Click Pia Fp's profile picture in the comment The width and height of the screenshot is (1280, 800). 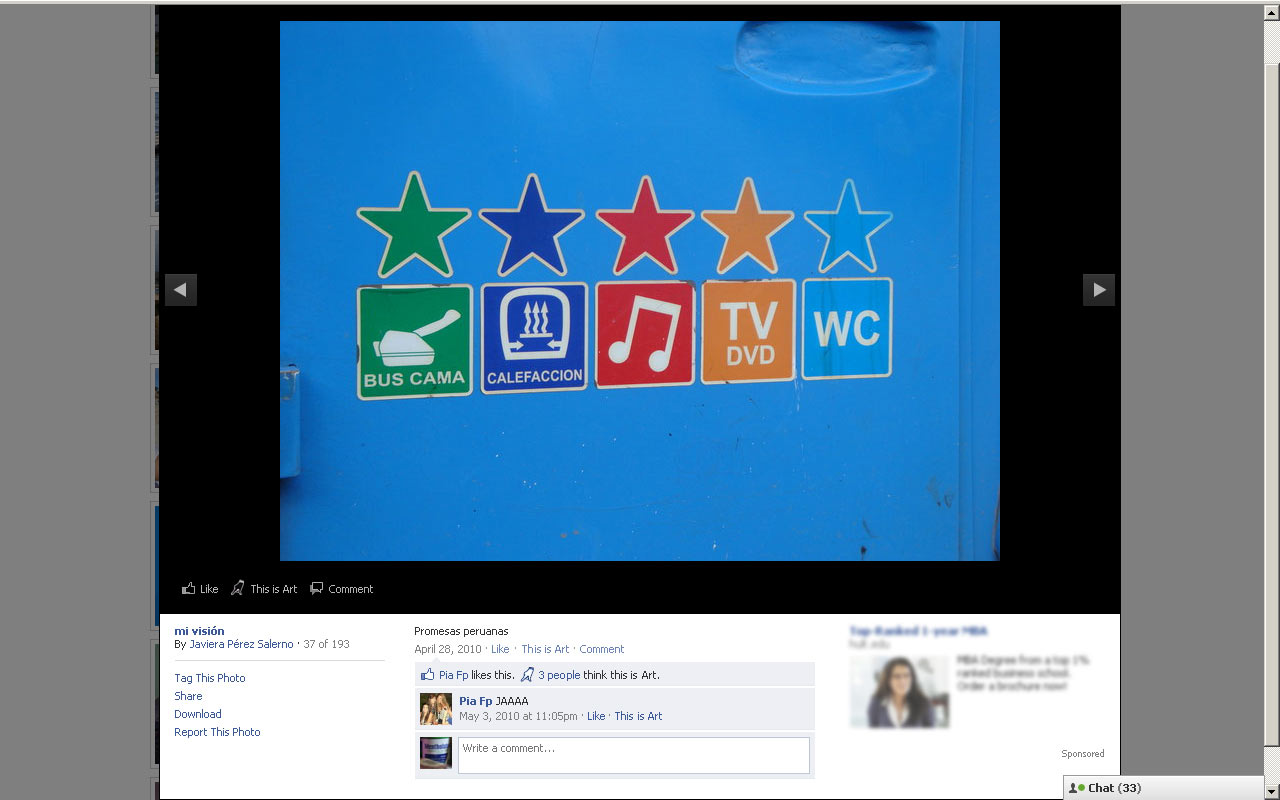click(x=435, y=709)
